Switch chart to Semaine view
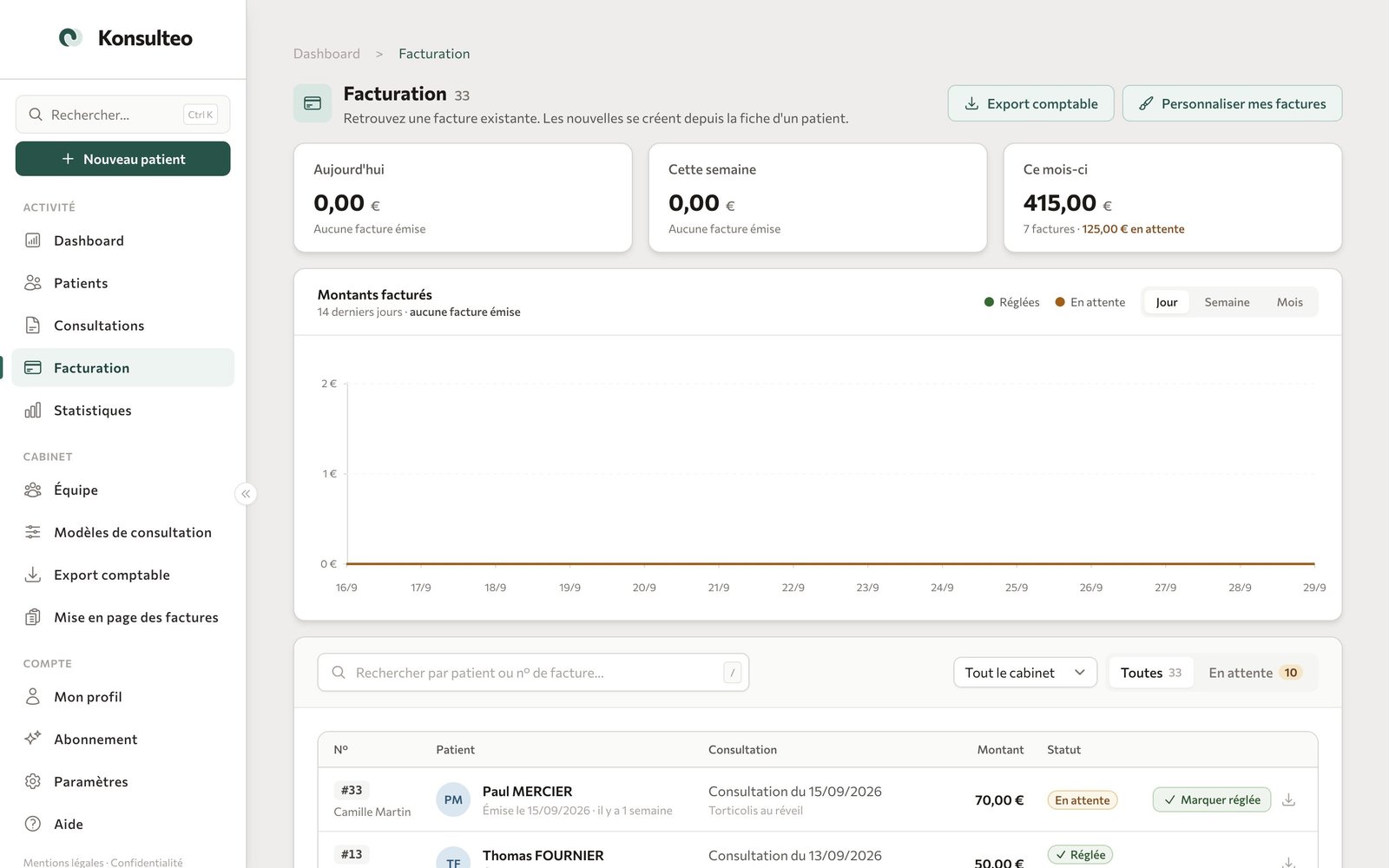 point(1227,302)
